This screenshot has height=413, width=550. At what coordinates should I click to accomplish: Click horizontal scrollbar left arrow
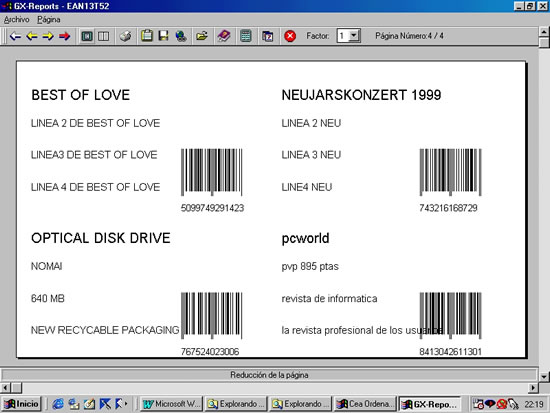tap(5, 388)
